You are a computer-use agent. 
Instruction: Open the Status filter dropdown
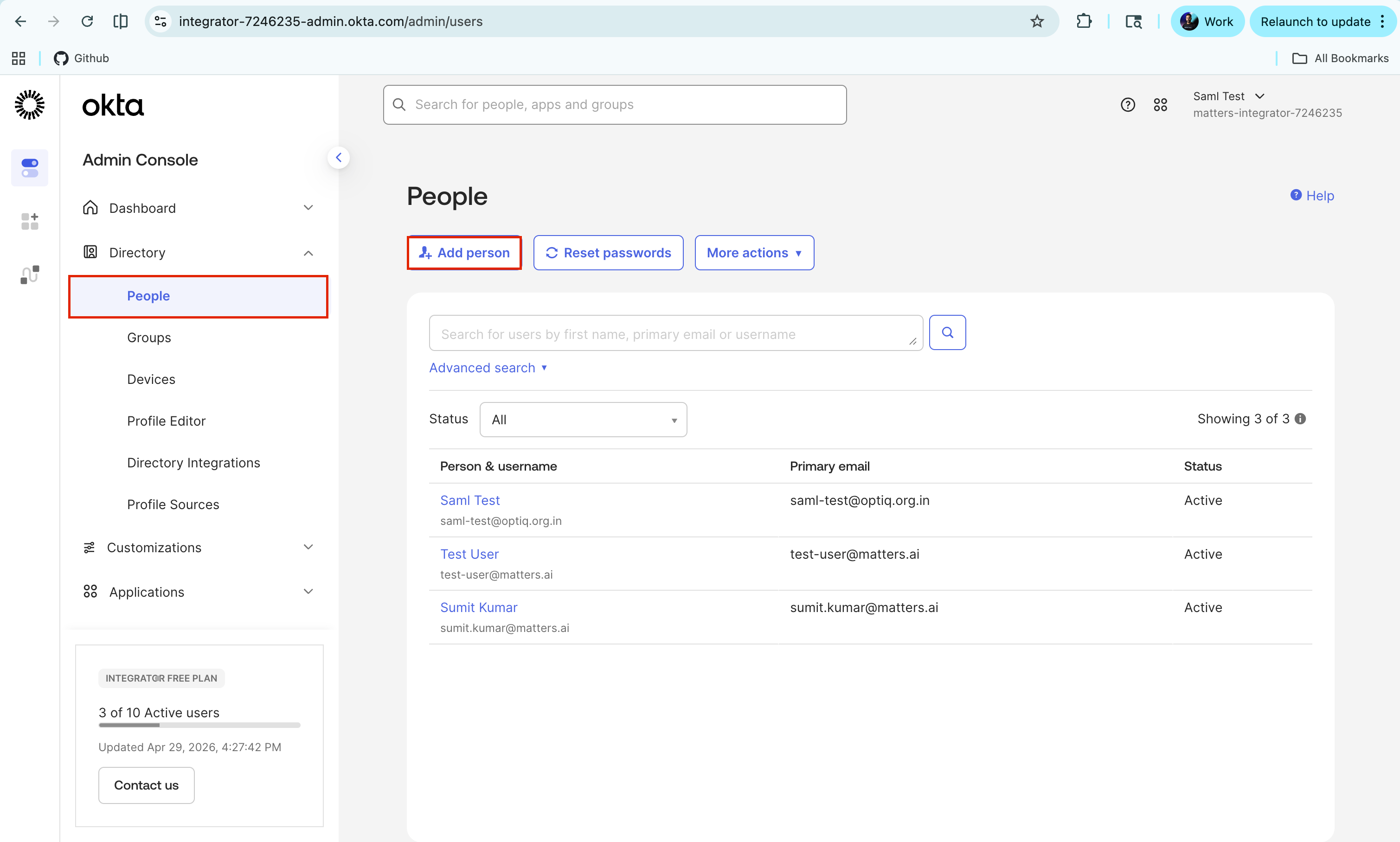click(583, 420)
